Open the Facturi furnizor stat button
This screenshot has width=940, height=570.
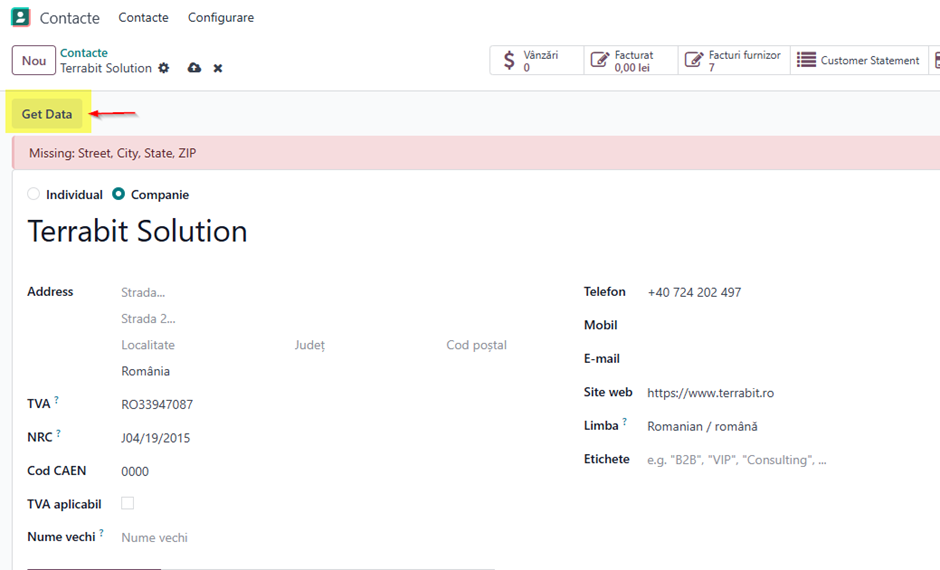click(x=734, y=61)
